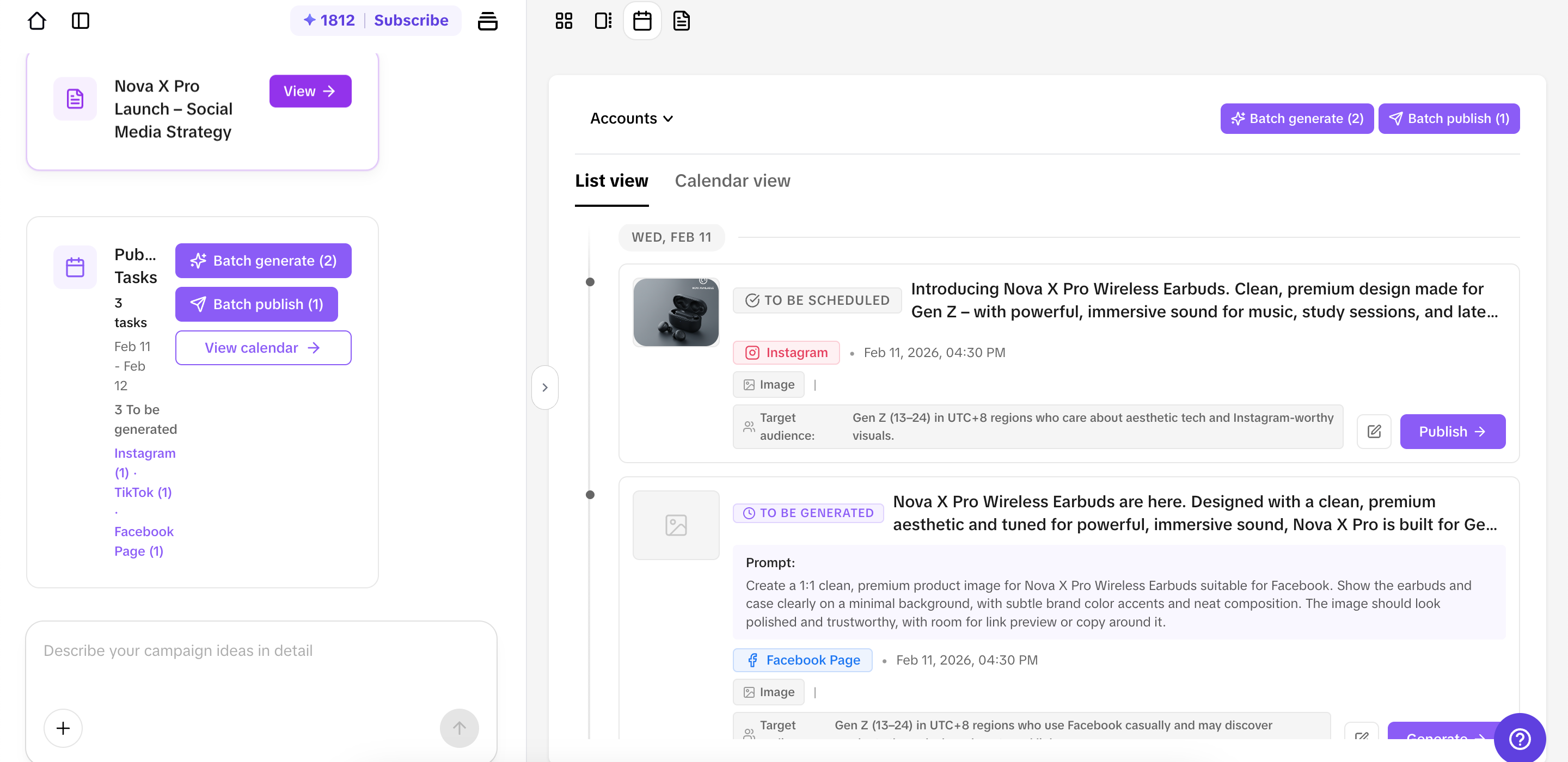This screenshot has height=762, width=1568.
Task: Open the Home icon
Action: coord(37,21)
